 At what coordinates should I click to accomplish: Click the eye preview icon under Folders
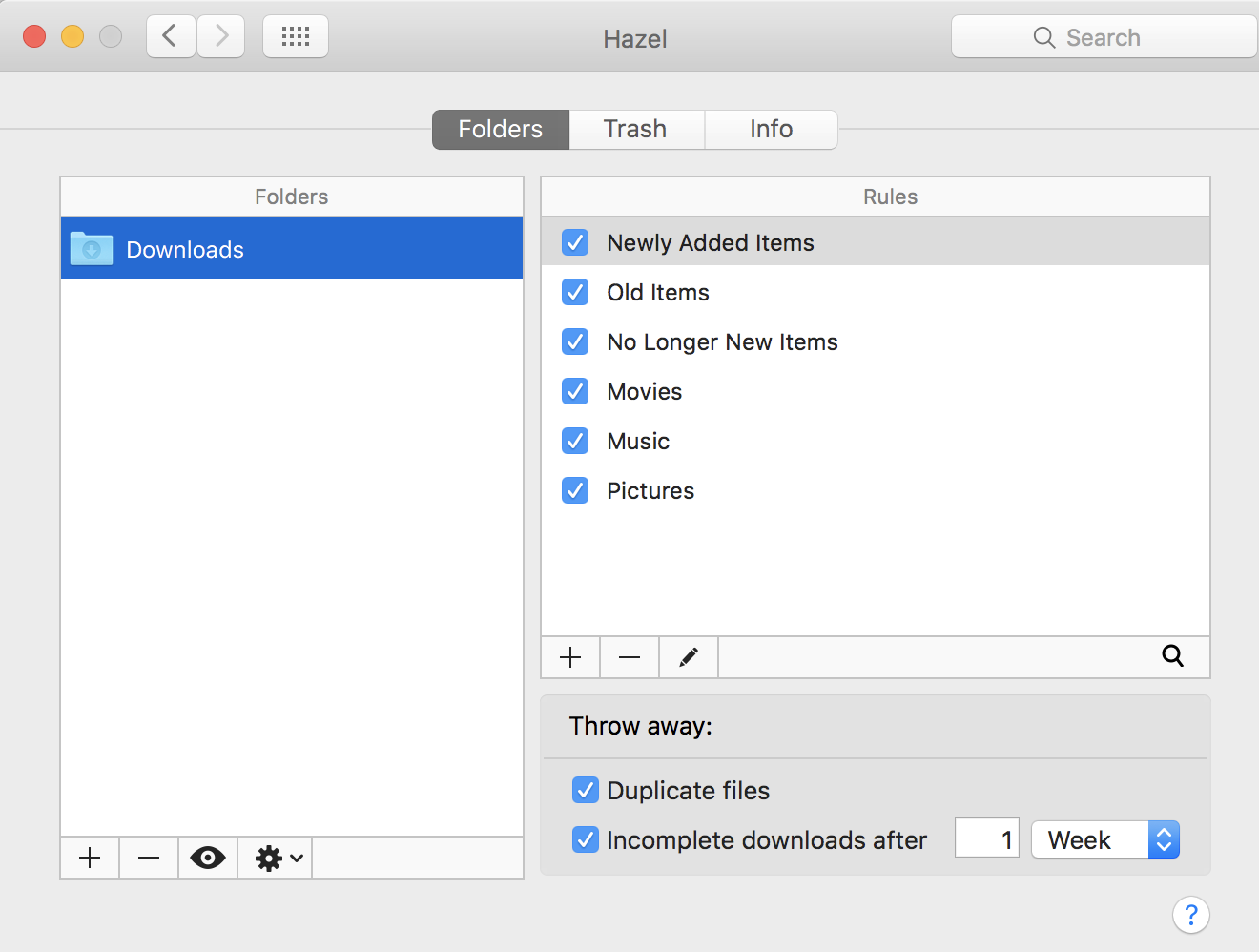208,858
